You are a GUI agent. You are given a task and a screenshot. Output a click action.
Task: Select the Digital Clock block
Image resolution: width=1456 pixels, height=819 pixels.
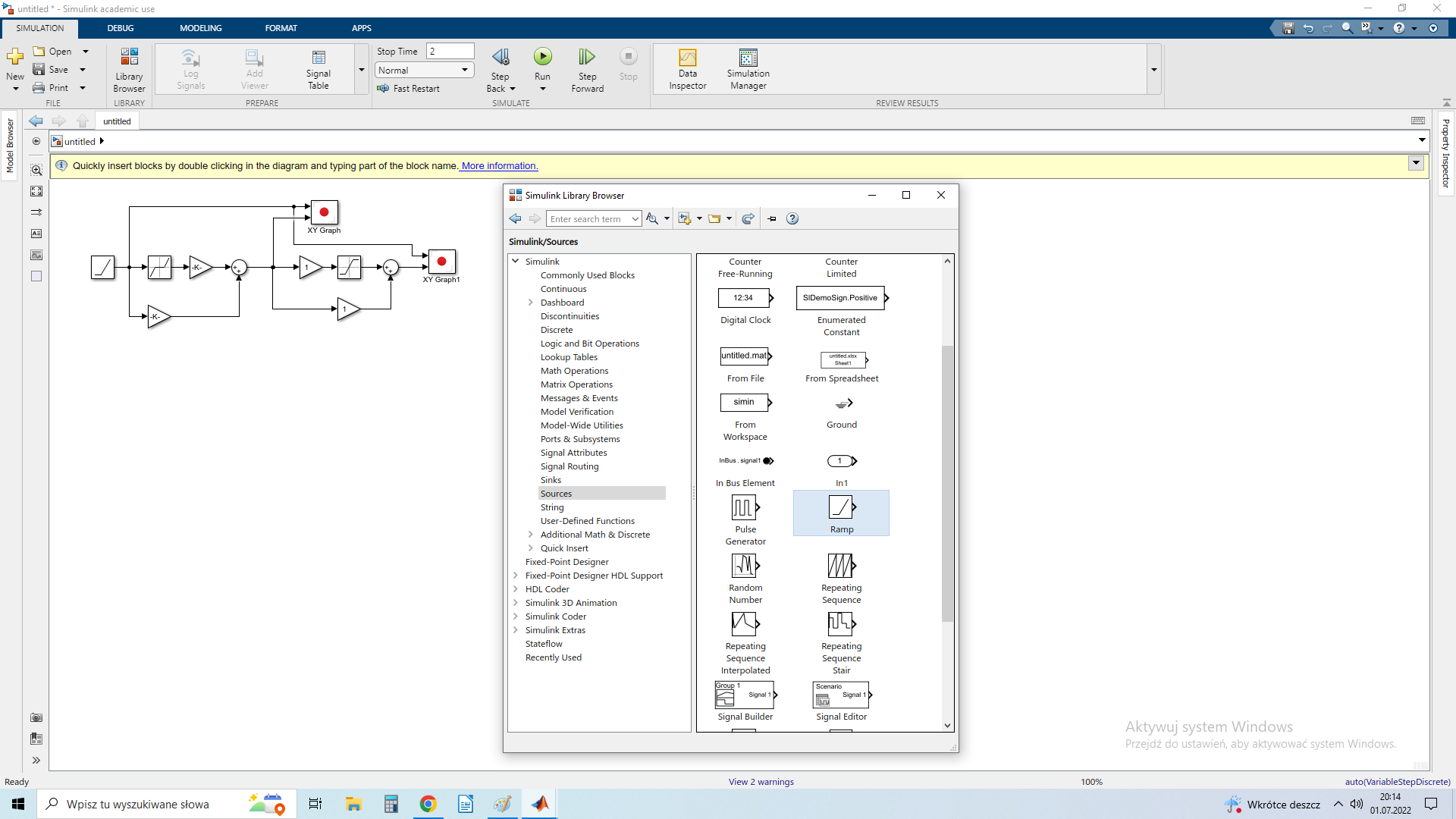pos(745,306)
